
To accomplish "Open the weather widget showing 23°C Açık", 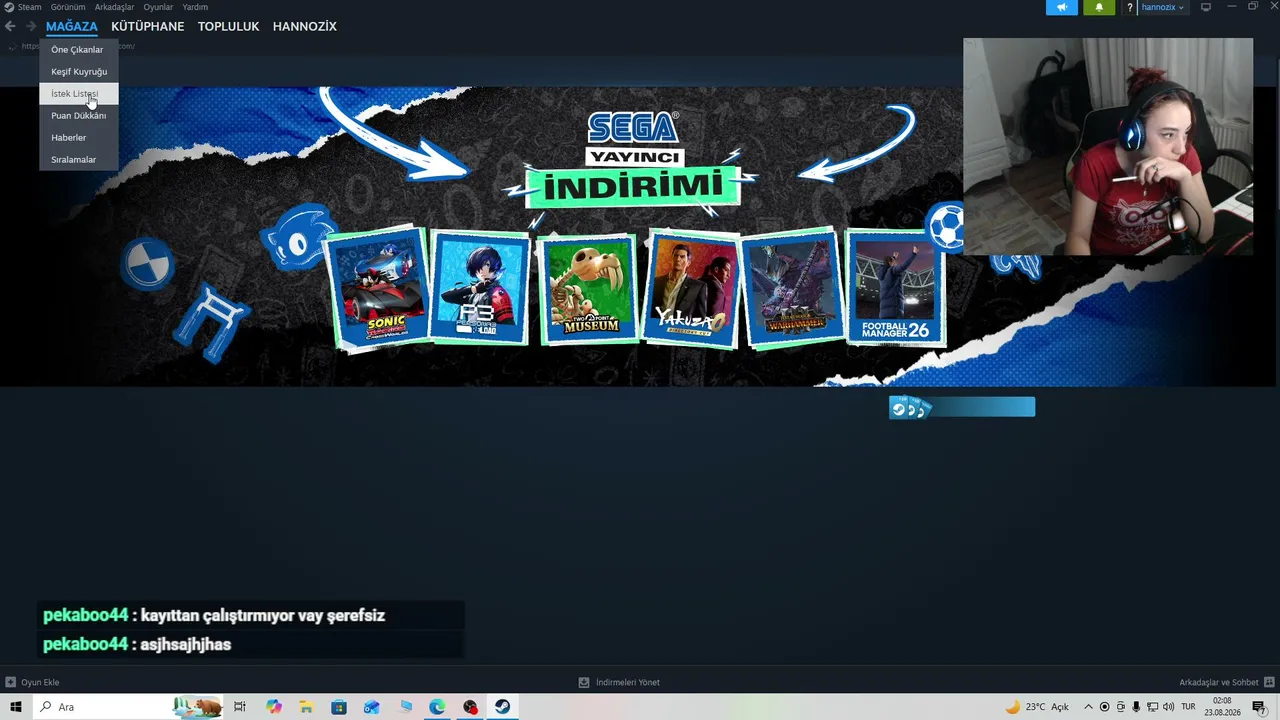I will [1037, 707].
